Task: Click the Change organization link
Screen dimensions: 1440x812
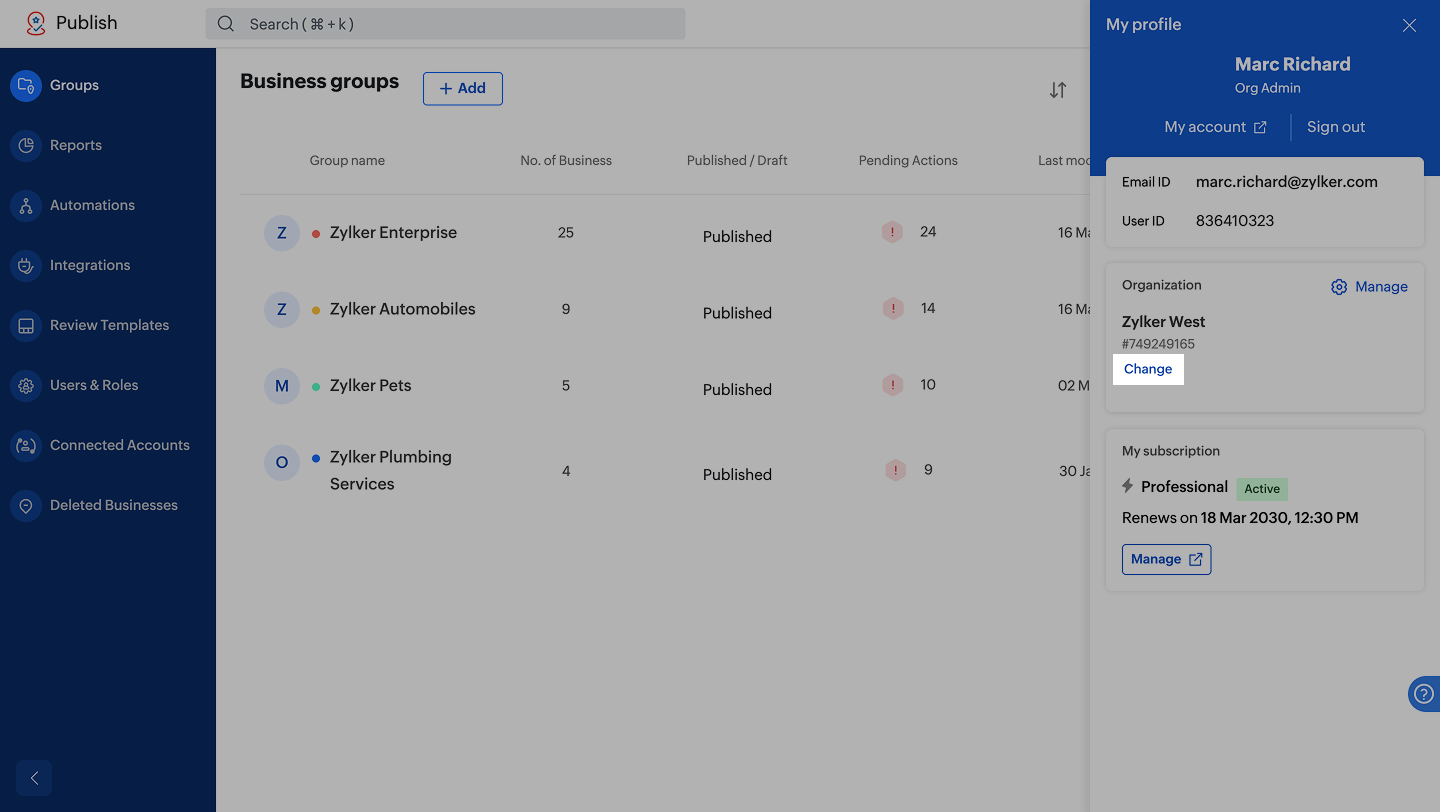Action: click(x=1148, y=369)
